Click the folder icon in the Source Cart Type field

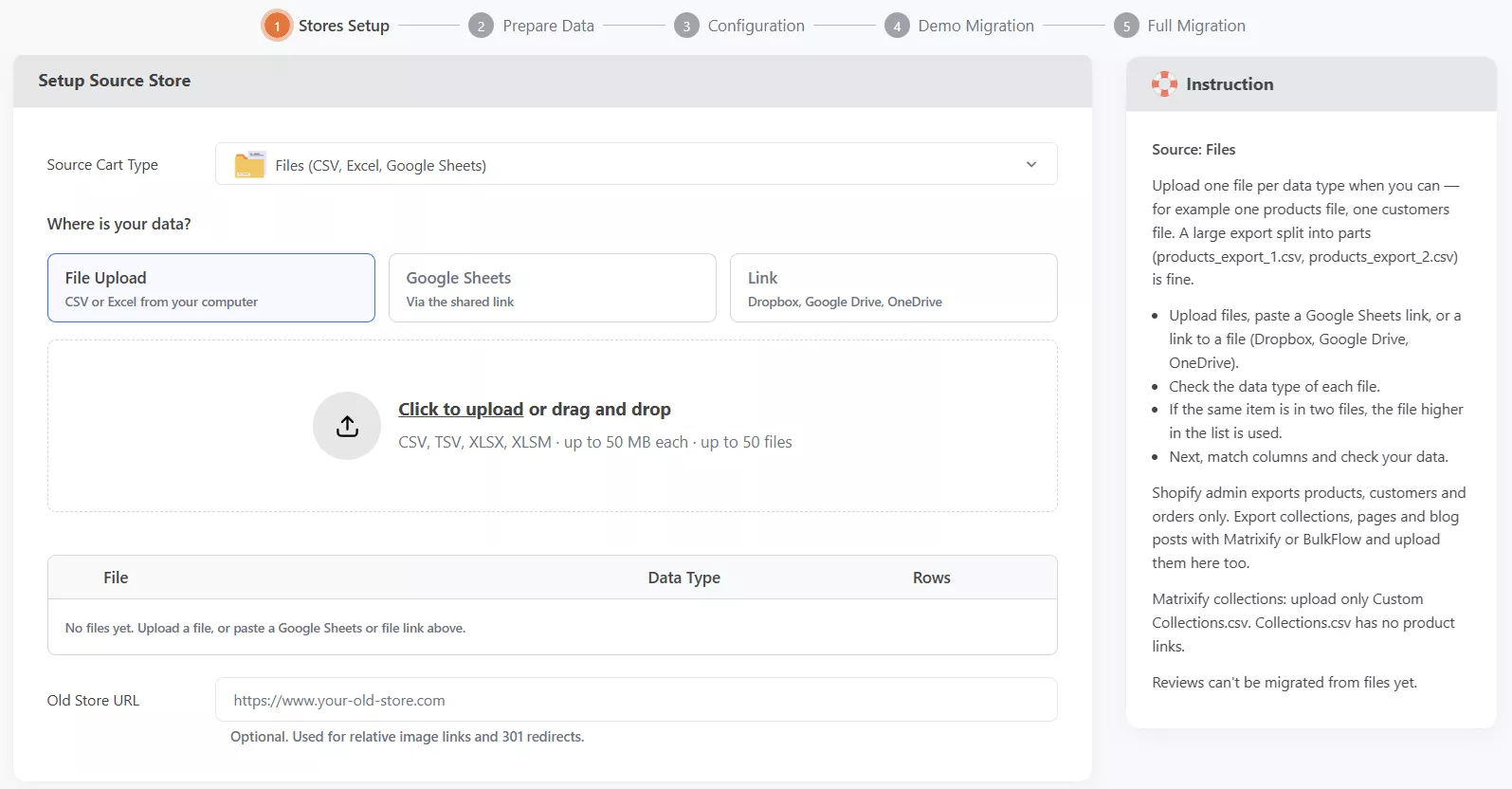(250, 165)
